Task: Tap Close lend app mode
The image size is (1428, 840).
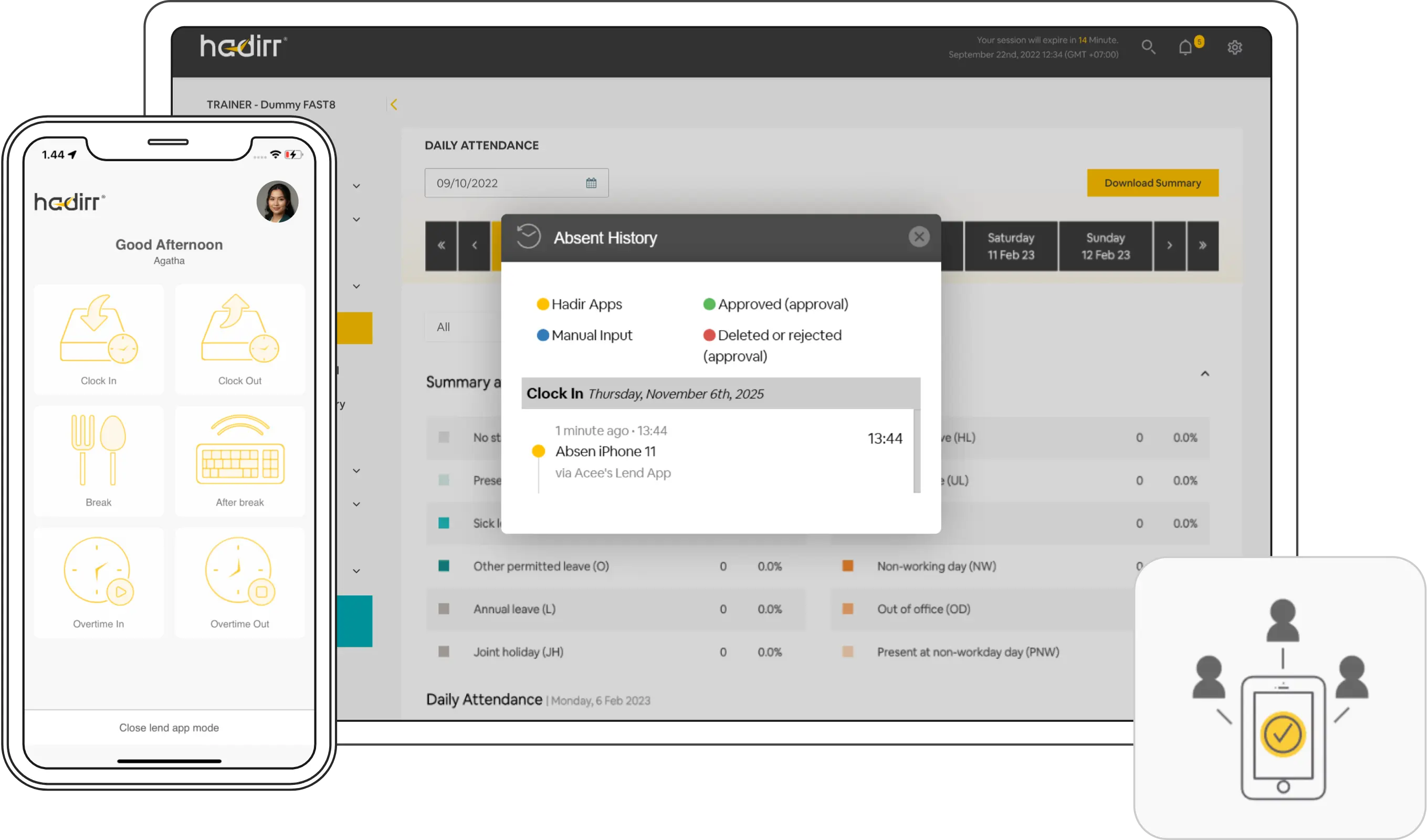Action: coord(169,728)
